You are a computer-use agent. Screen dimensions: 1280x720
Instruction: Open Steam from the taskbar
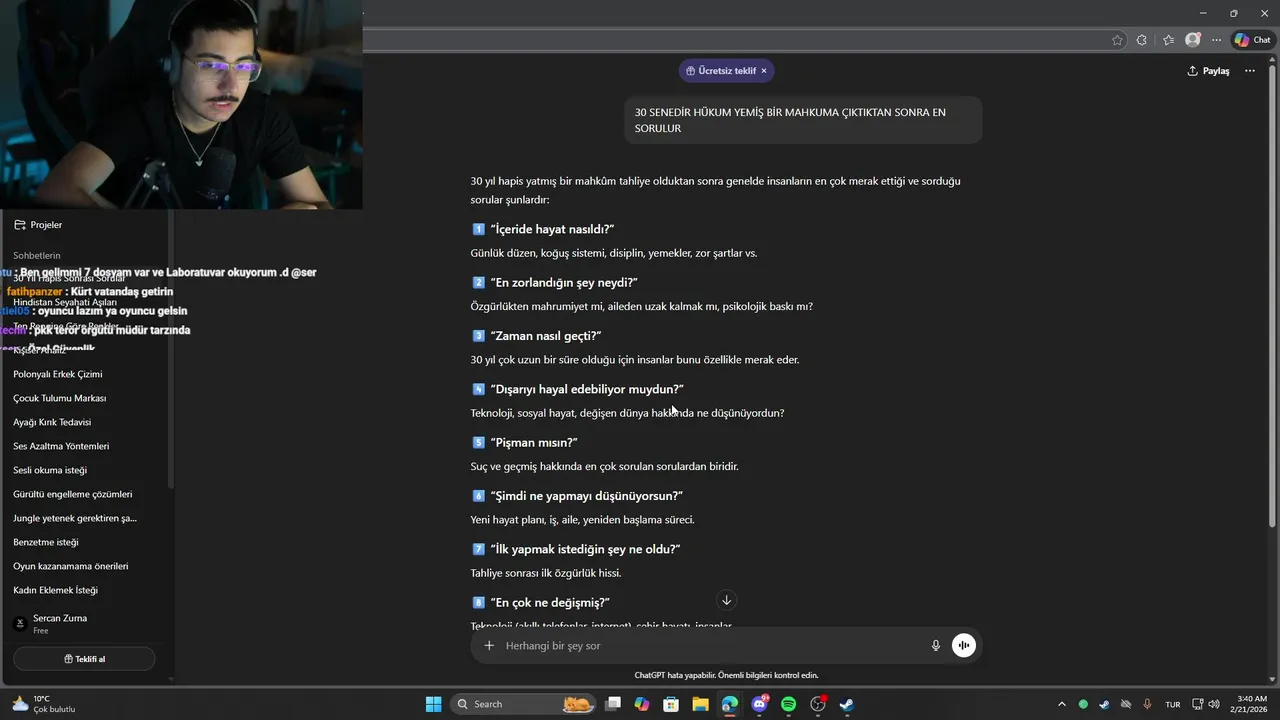[846, 704]
